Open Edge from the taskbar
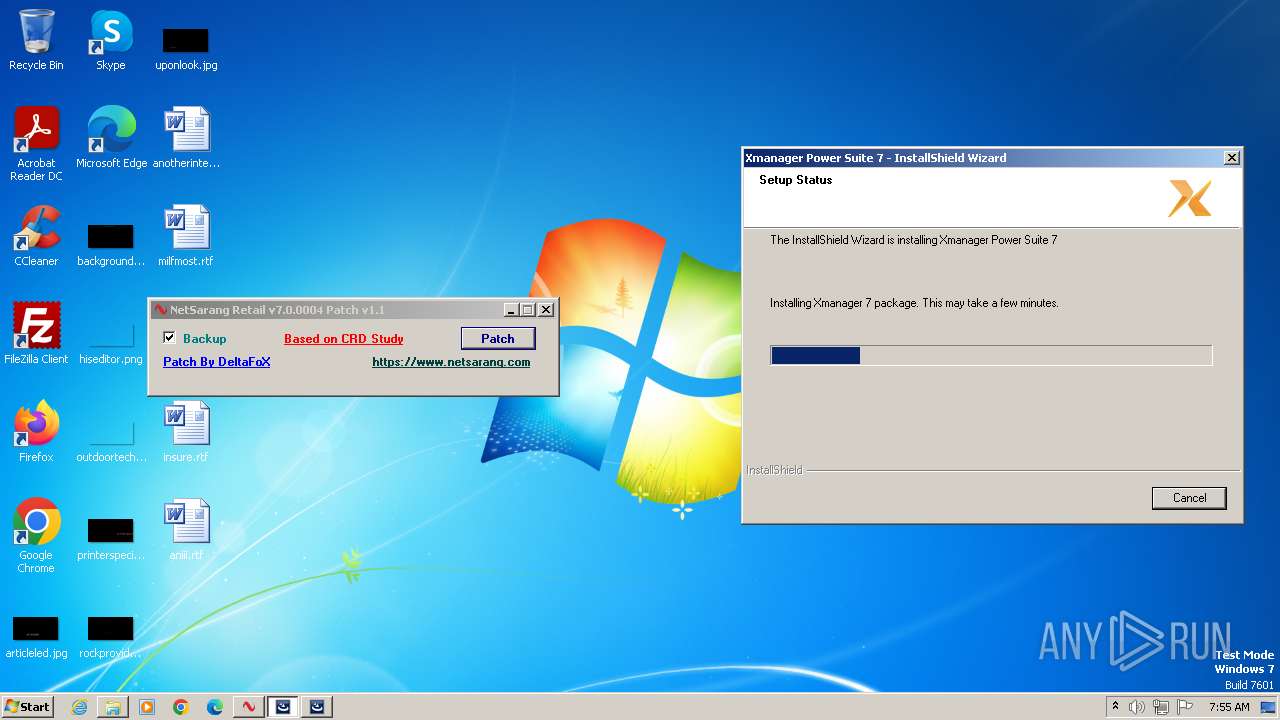1280x720 pixels. pyautogui.click(x=215, y=707)
